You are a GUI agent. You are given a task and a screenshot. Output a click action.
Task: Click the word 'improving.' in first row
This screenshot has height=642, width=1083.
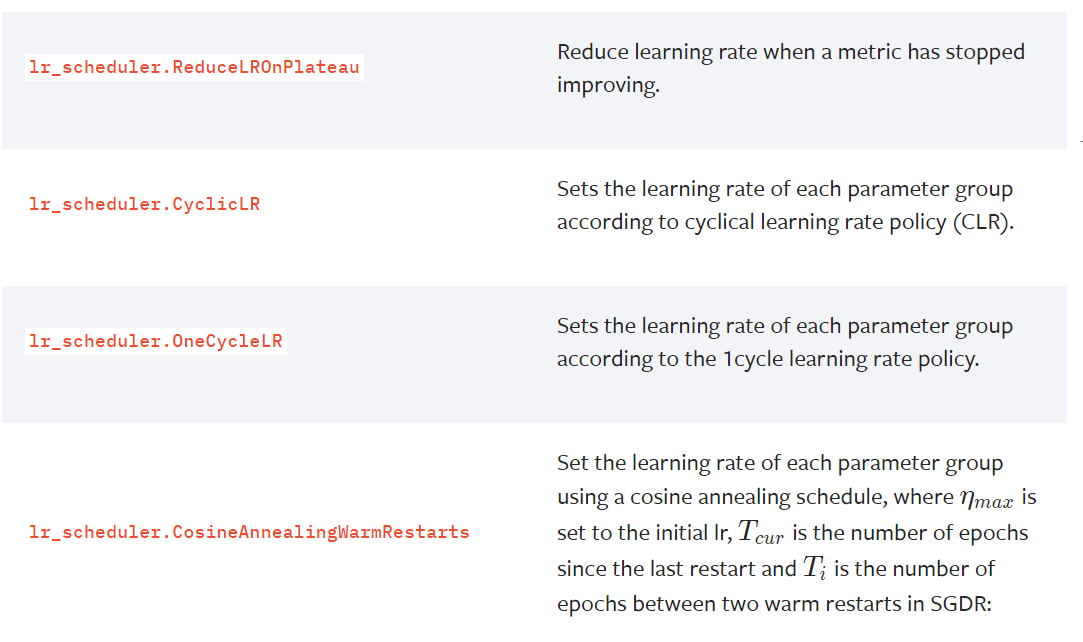pos(608,86)
